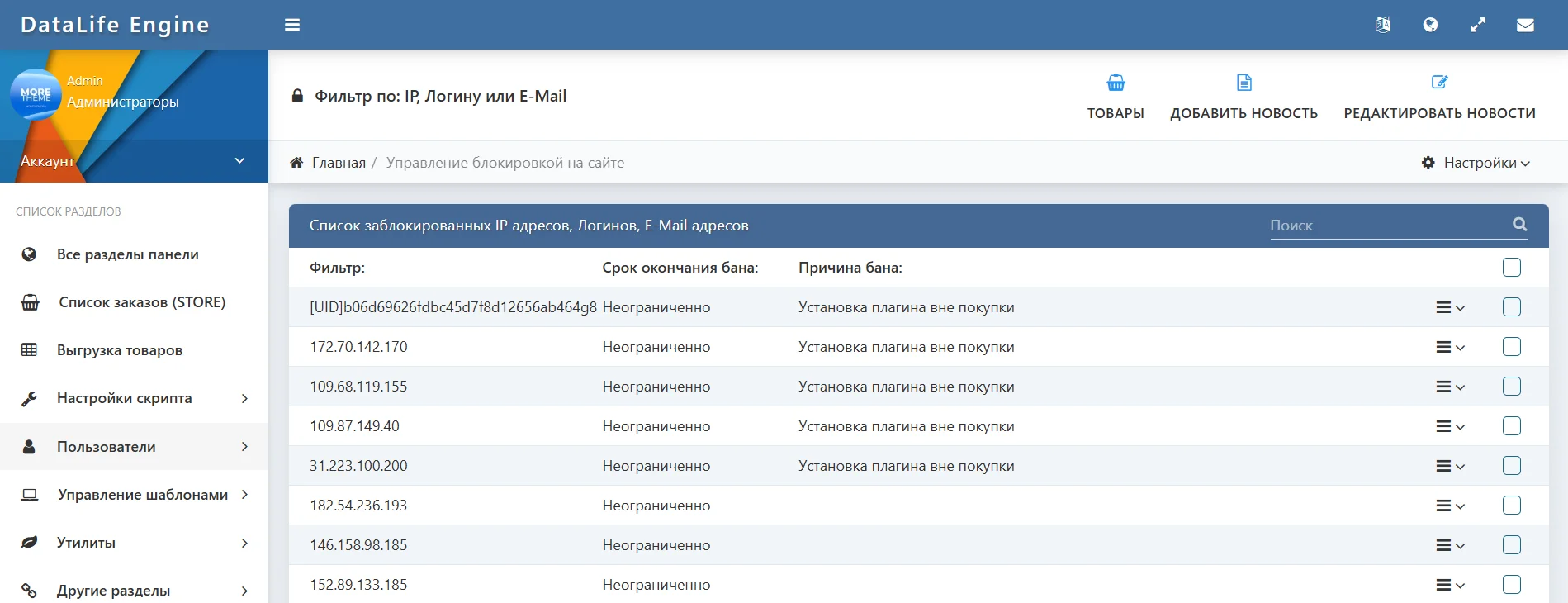This screenshot has height=603, width=1568.
Task: Open the language translation icon in header
Action: tap(1383, 25)
